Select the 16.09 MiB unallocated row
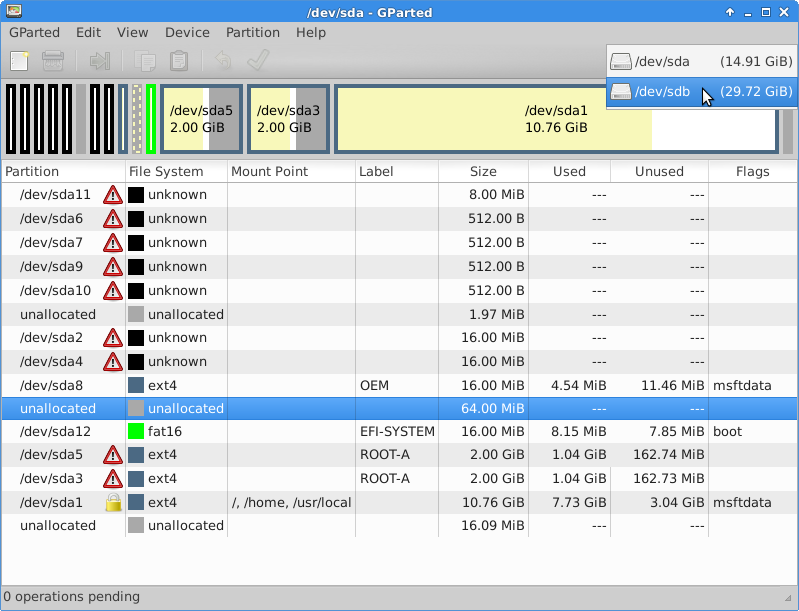799x611 pixels. (399, 525)
